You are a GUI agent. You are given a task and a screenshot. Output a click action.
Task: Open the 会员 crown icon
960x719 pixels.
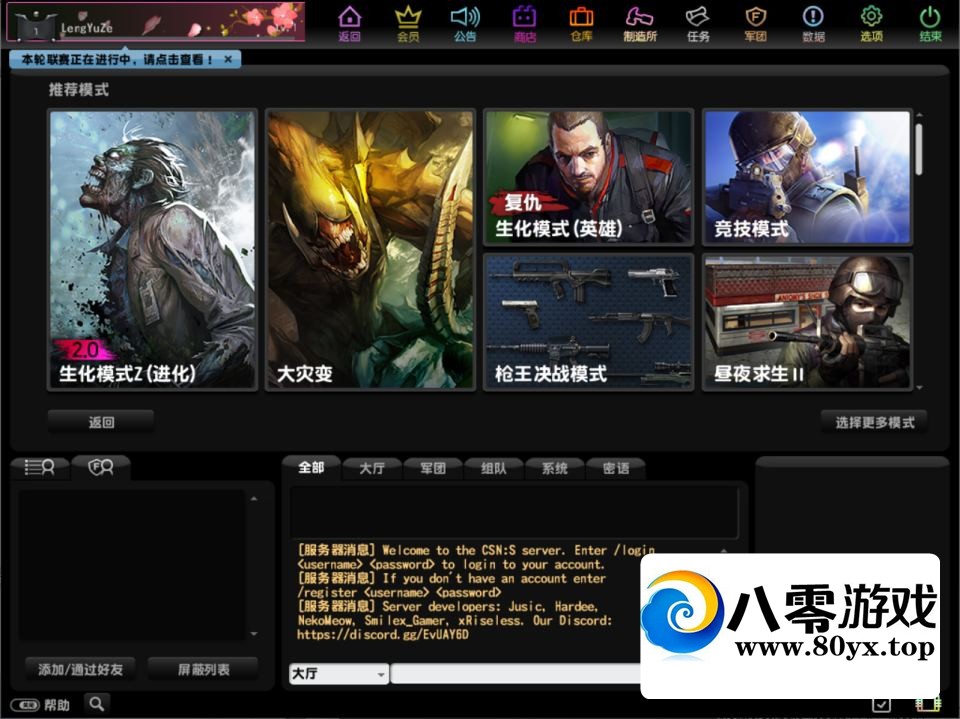point(408,24)
